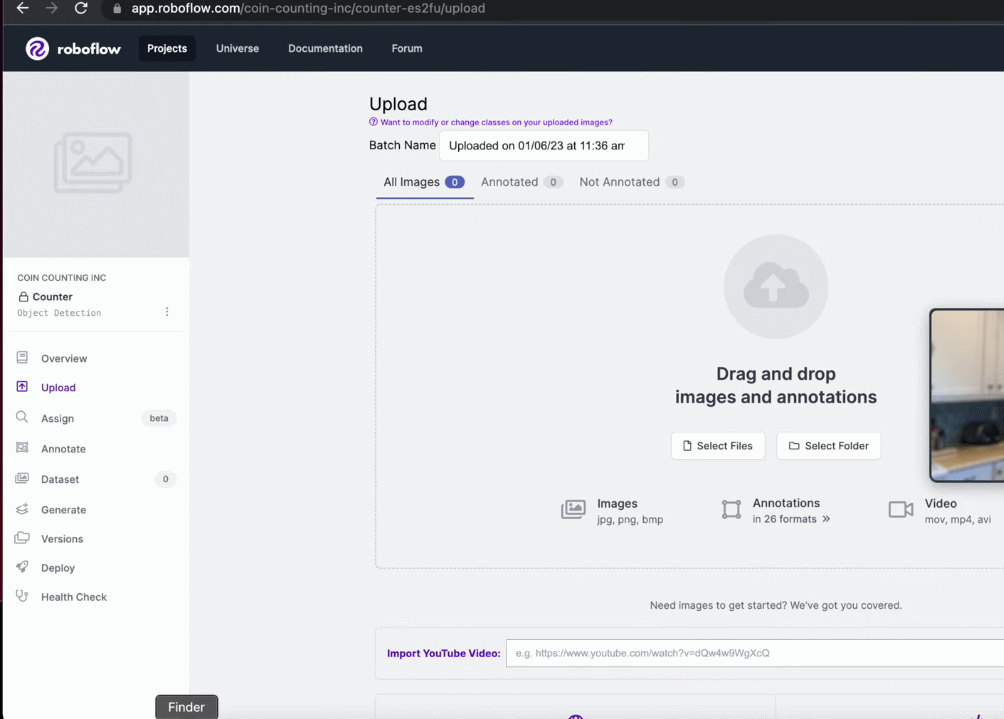Click the Import YouTube Video URL field

coord(755,653)
